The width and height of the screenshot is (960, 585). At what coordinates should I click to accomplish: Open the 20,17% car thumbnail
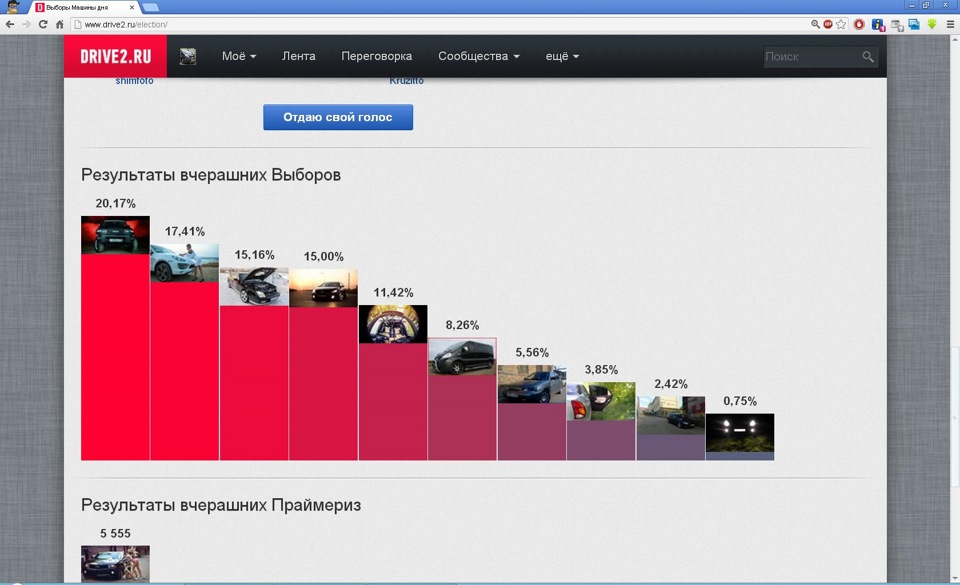click(115, 235)
